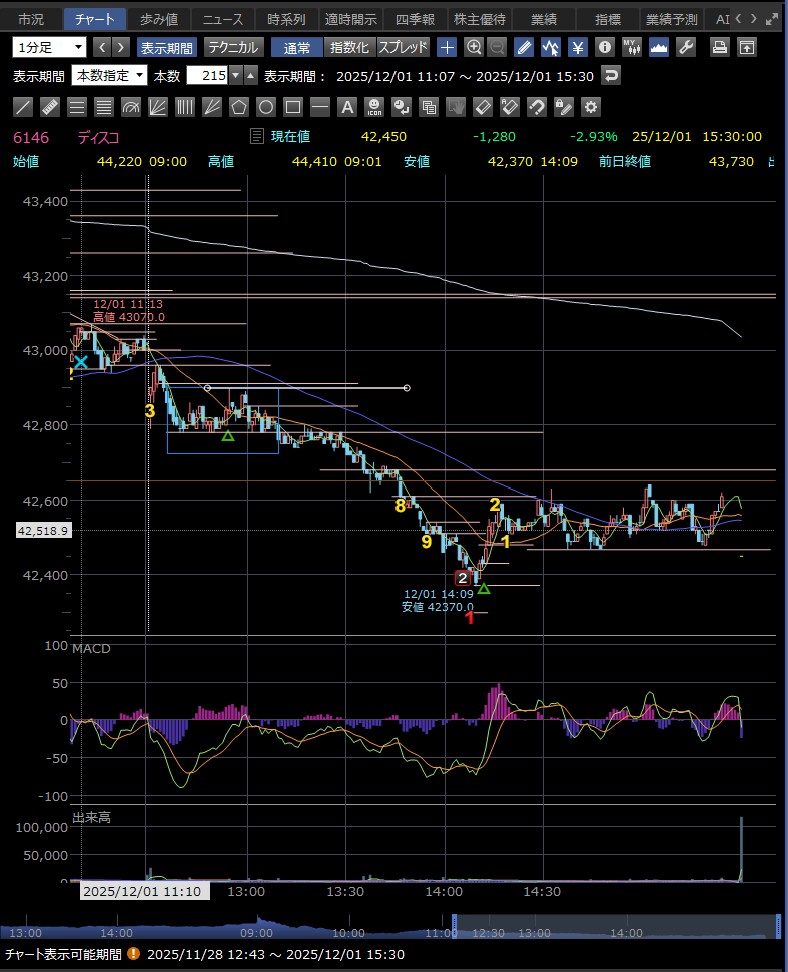Enable the スプレッド display mode
Screen dimensions: 788x972
[403, 47]
